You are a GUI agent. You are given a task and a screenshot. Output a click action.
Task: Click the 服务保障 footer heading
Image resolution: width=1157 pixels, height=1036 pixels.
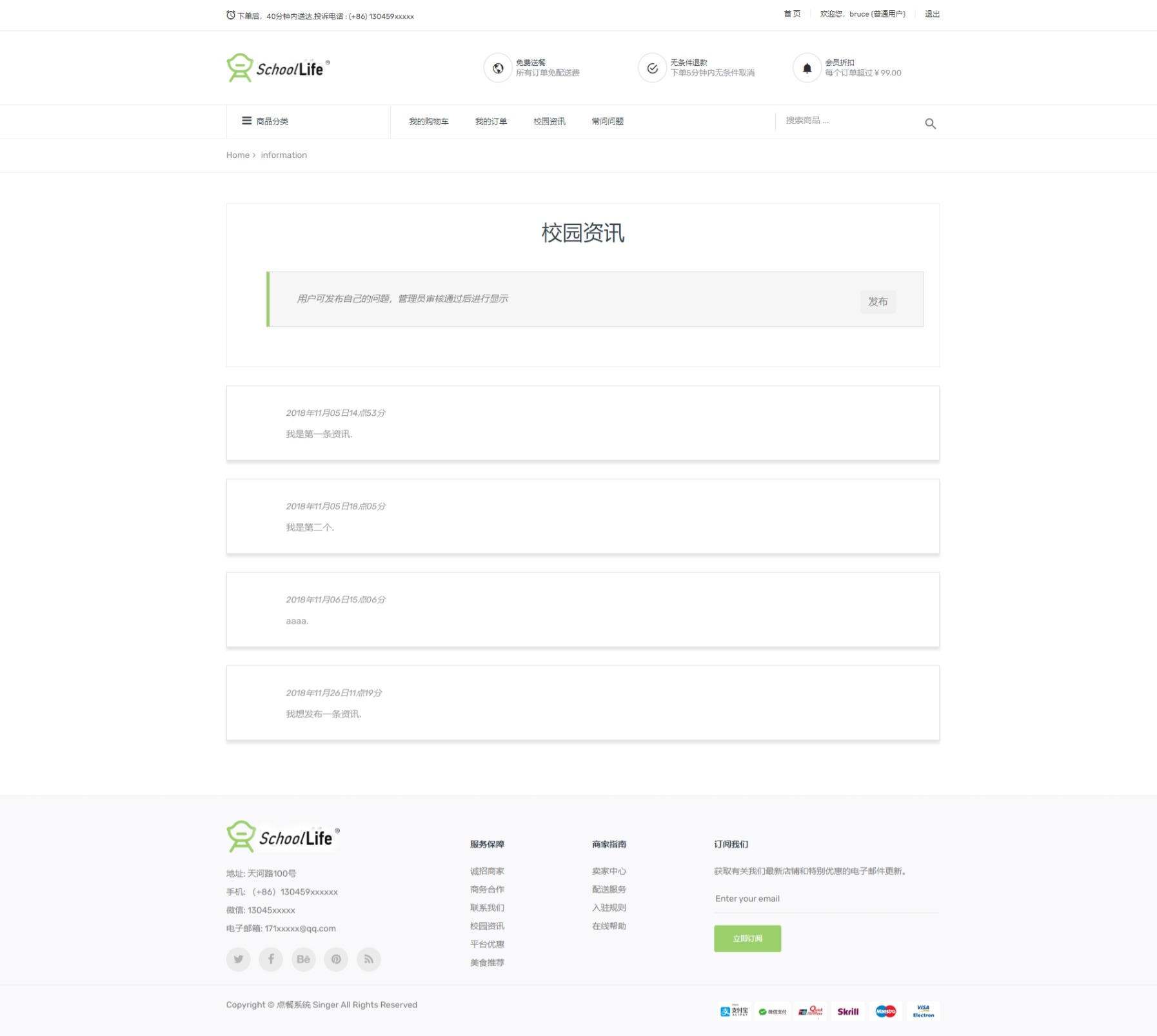click(x=487, y=844)
